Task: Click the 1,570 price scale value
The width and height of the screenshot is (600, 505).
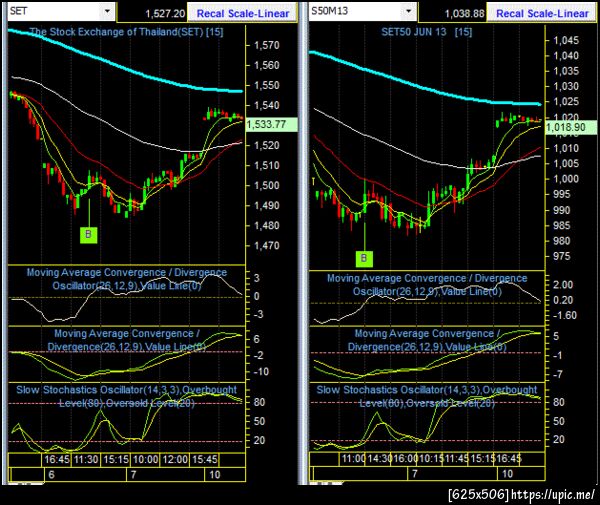Action: tap(267, 46)
